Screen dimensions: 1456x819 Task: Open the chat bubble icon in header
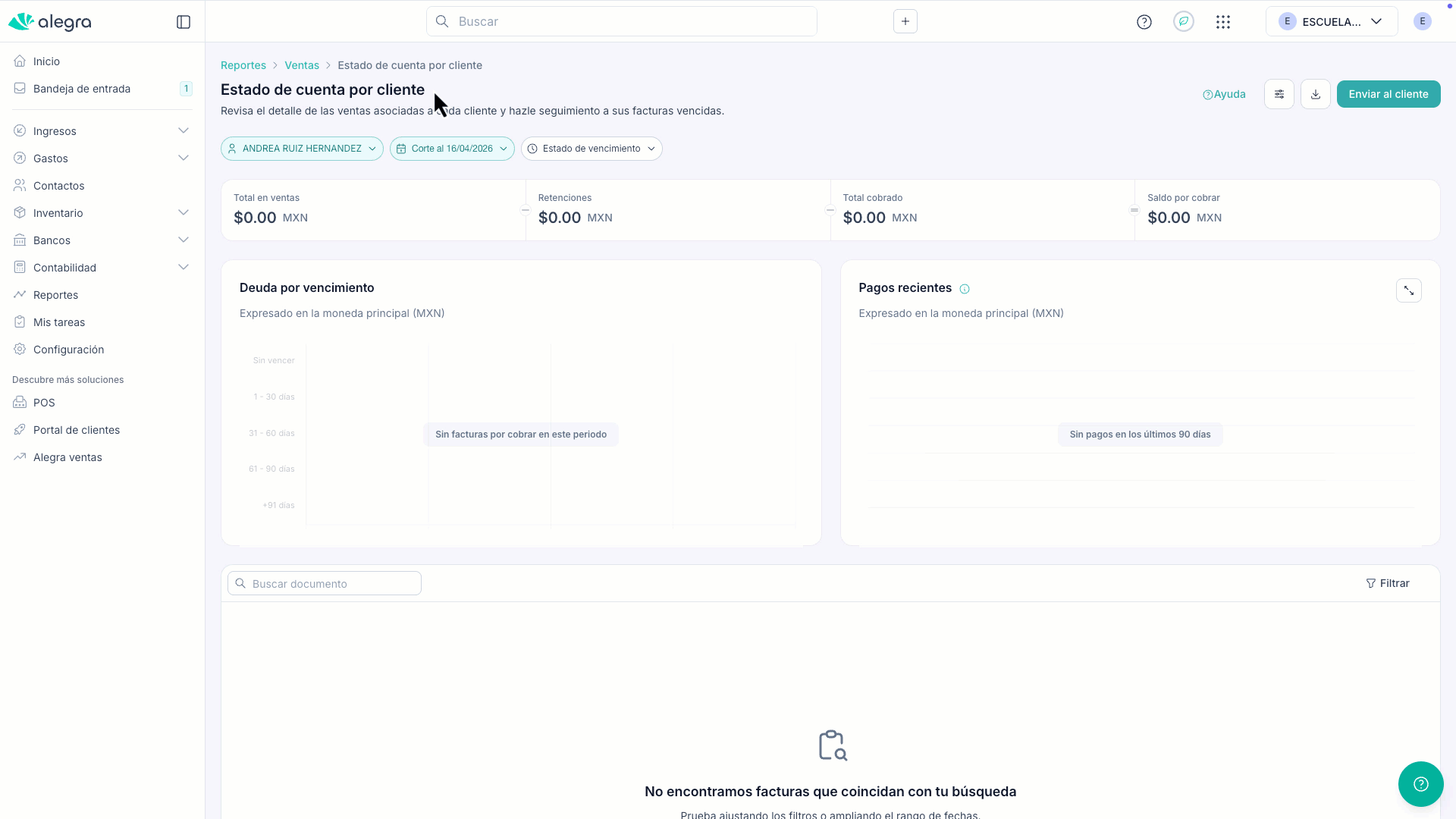[1184, 21]
